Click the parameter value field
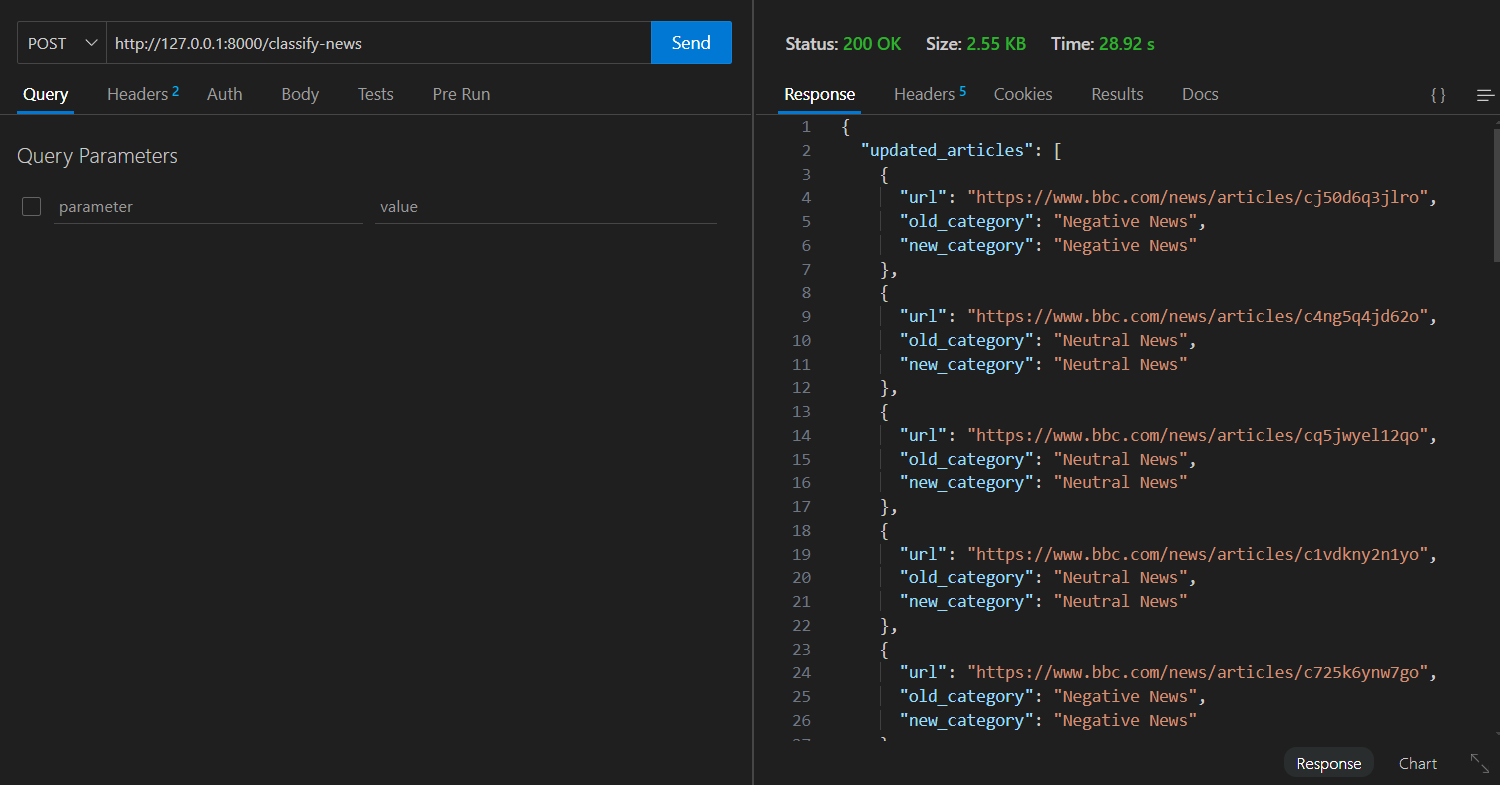The height and width of the screenshot is (785, 1500). tap(546, 207)
